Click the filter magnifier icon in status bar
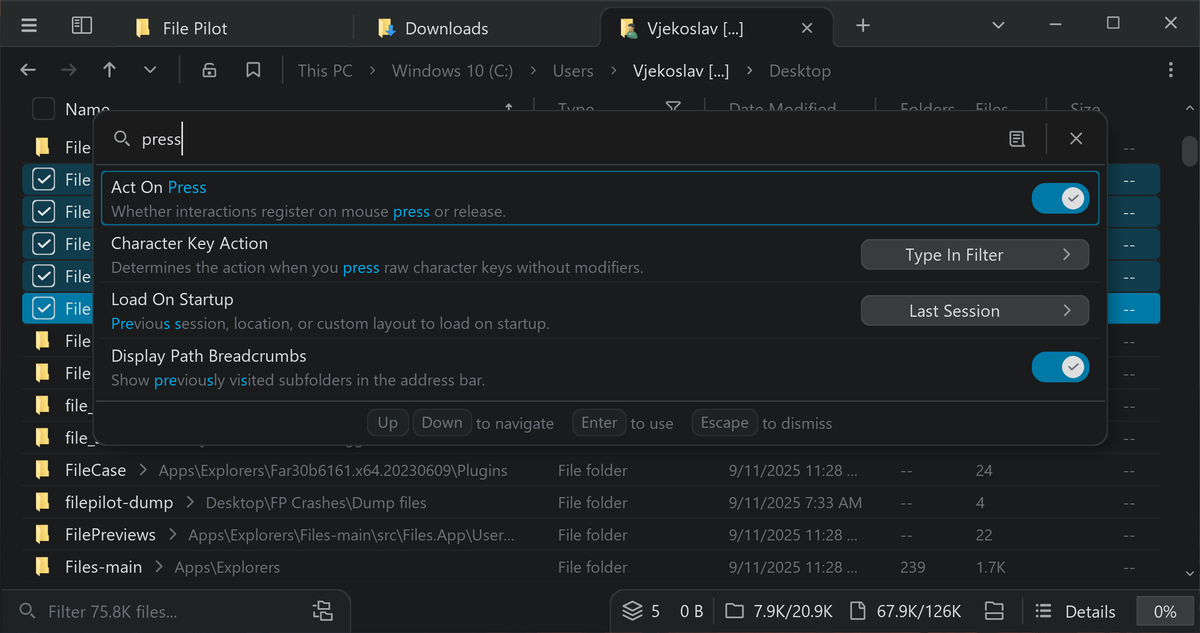 [28, 611]
